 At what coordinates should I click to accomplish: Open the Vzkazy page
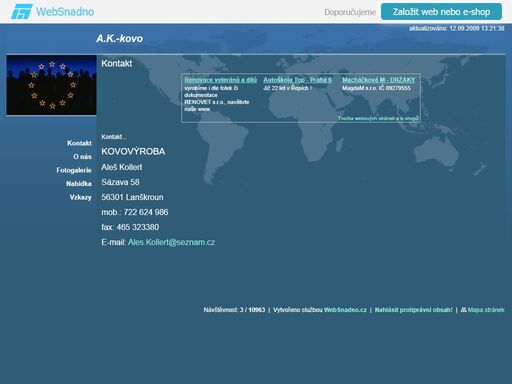80,197
